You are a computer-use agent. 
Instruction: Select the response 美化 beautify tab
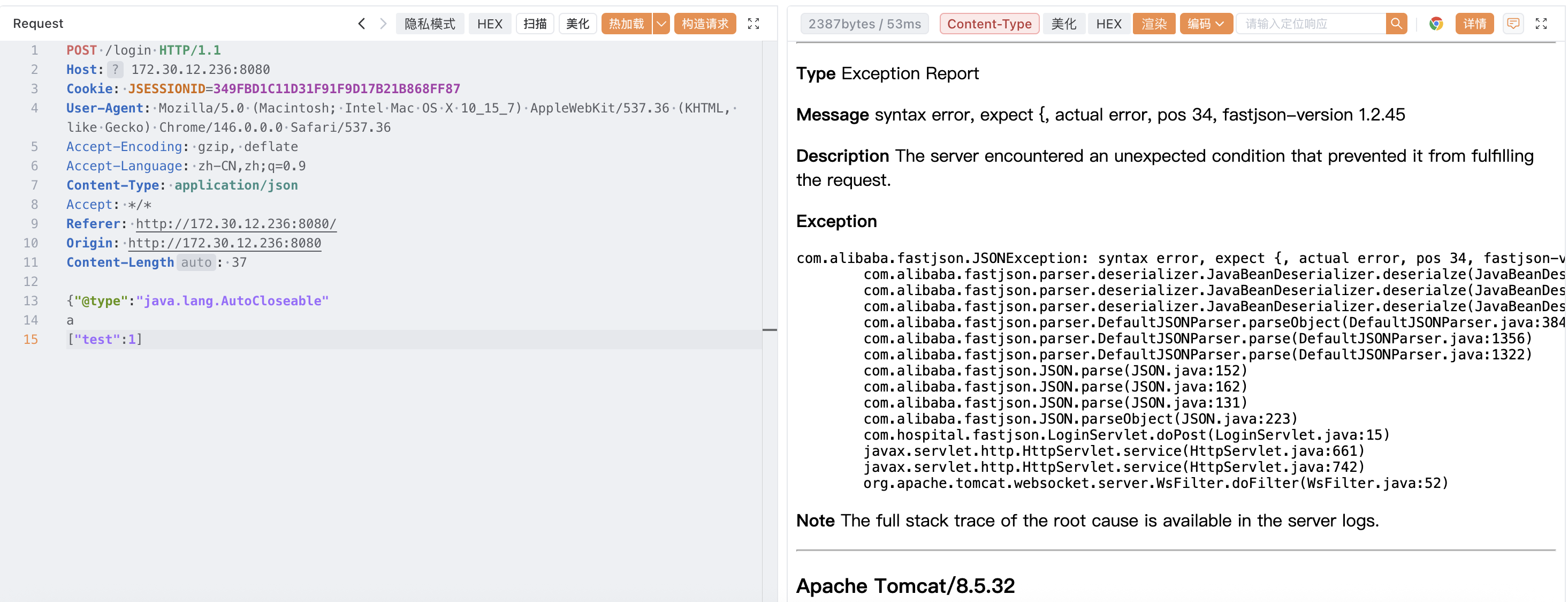1063,24
